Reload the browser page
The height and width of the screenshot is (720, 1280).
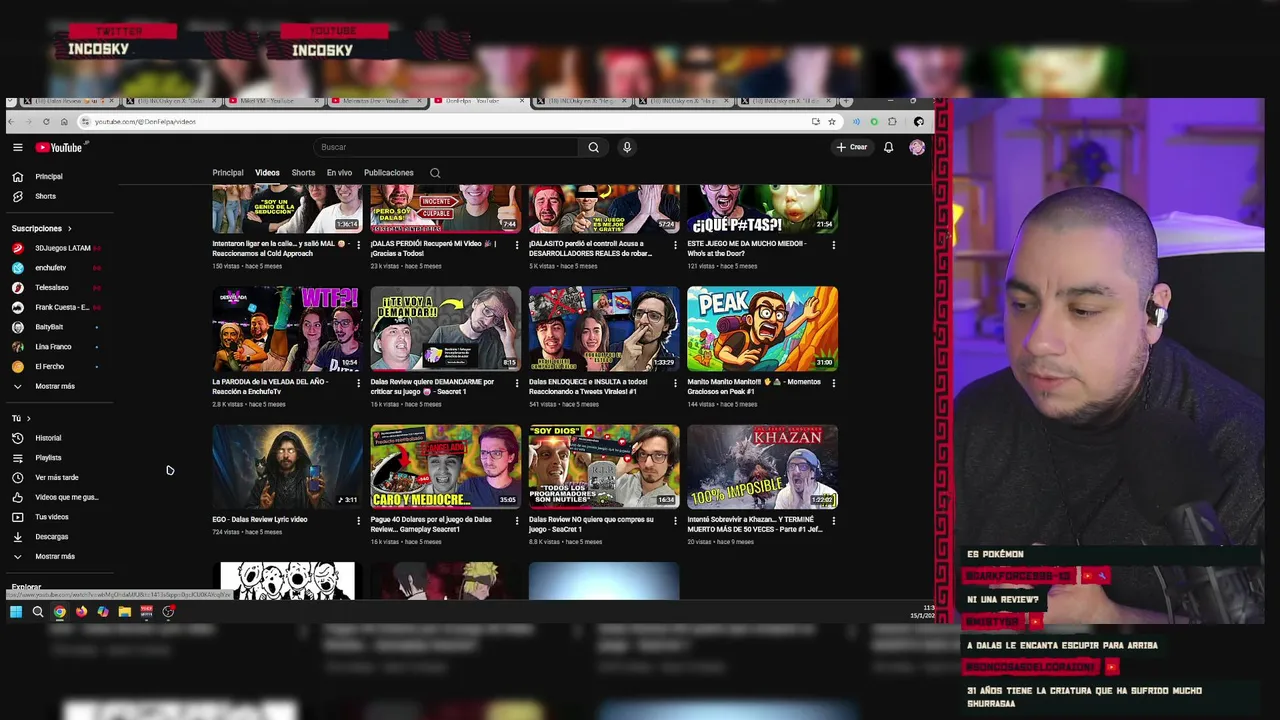point(46,122)
